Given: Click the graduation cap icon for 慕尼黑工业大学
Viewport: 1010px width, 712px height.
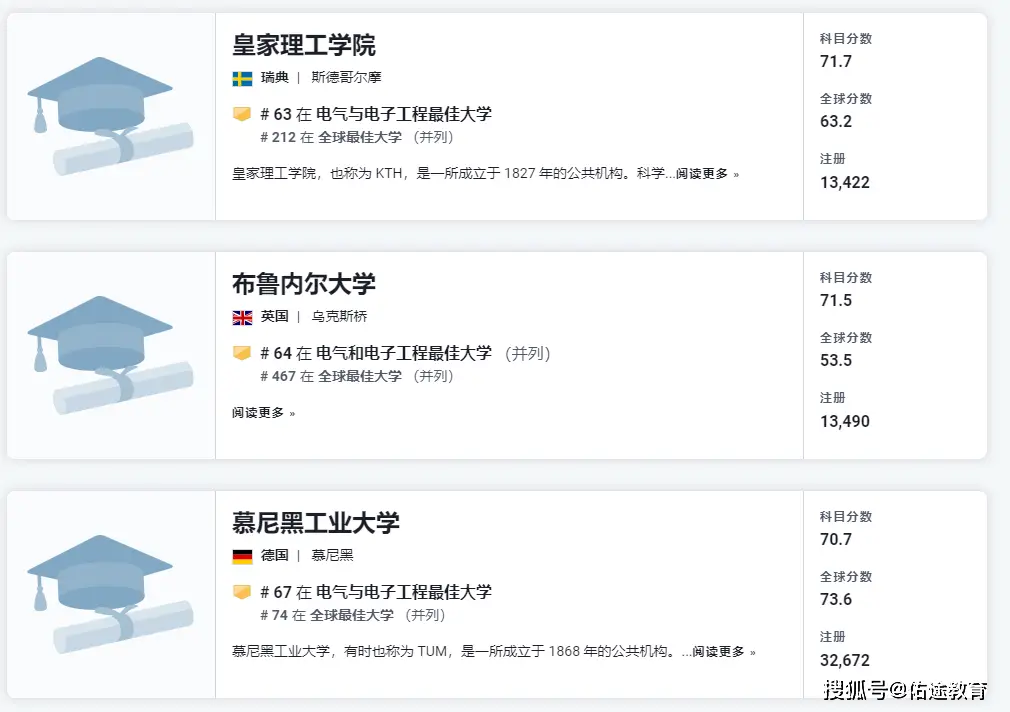Looking at the screenshot, I should point(110,594).
